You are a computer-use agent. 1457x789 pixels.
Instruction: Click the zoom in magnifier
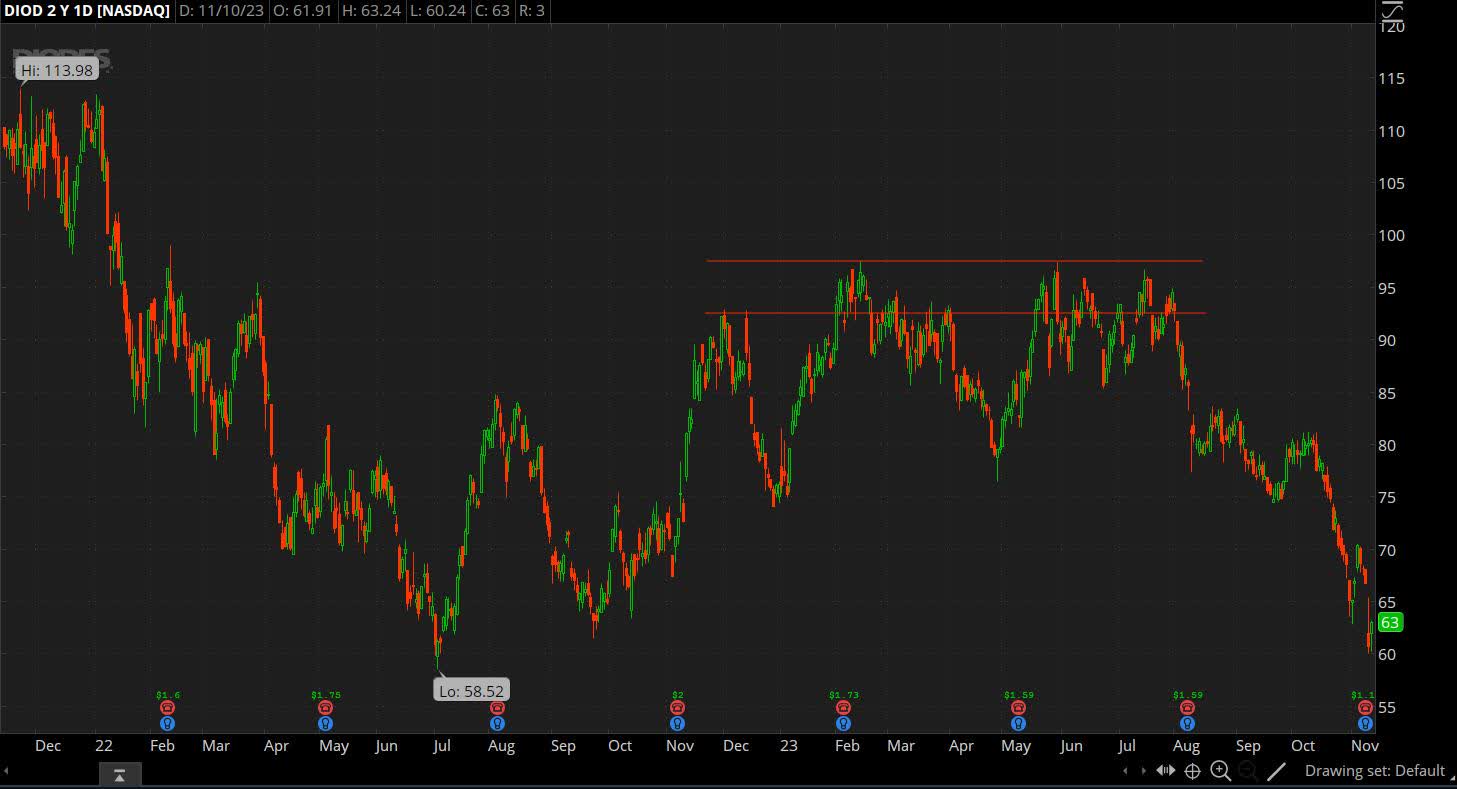(x=1220, y=771)
